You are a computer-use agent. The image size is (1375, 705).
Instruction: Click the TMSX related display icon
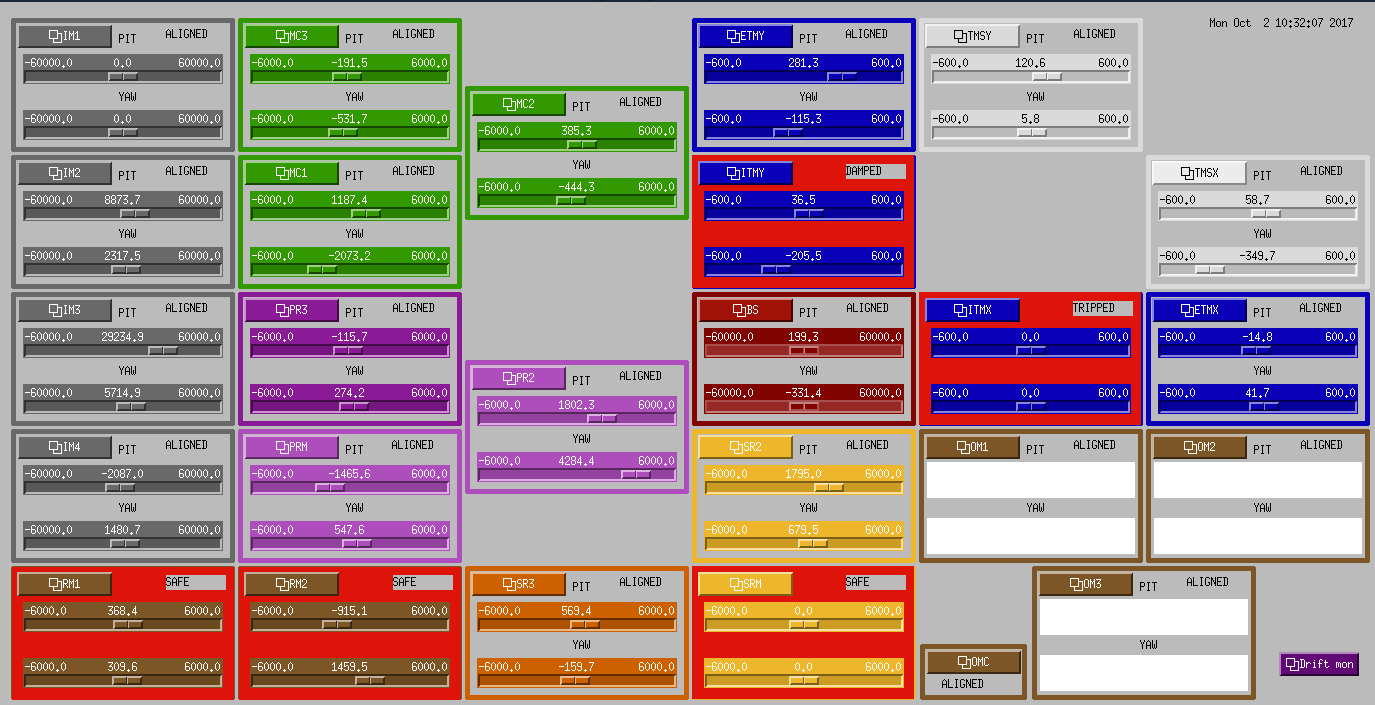pyautogui.click(x=1199, y=173)
